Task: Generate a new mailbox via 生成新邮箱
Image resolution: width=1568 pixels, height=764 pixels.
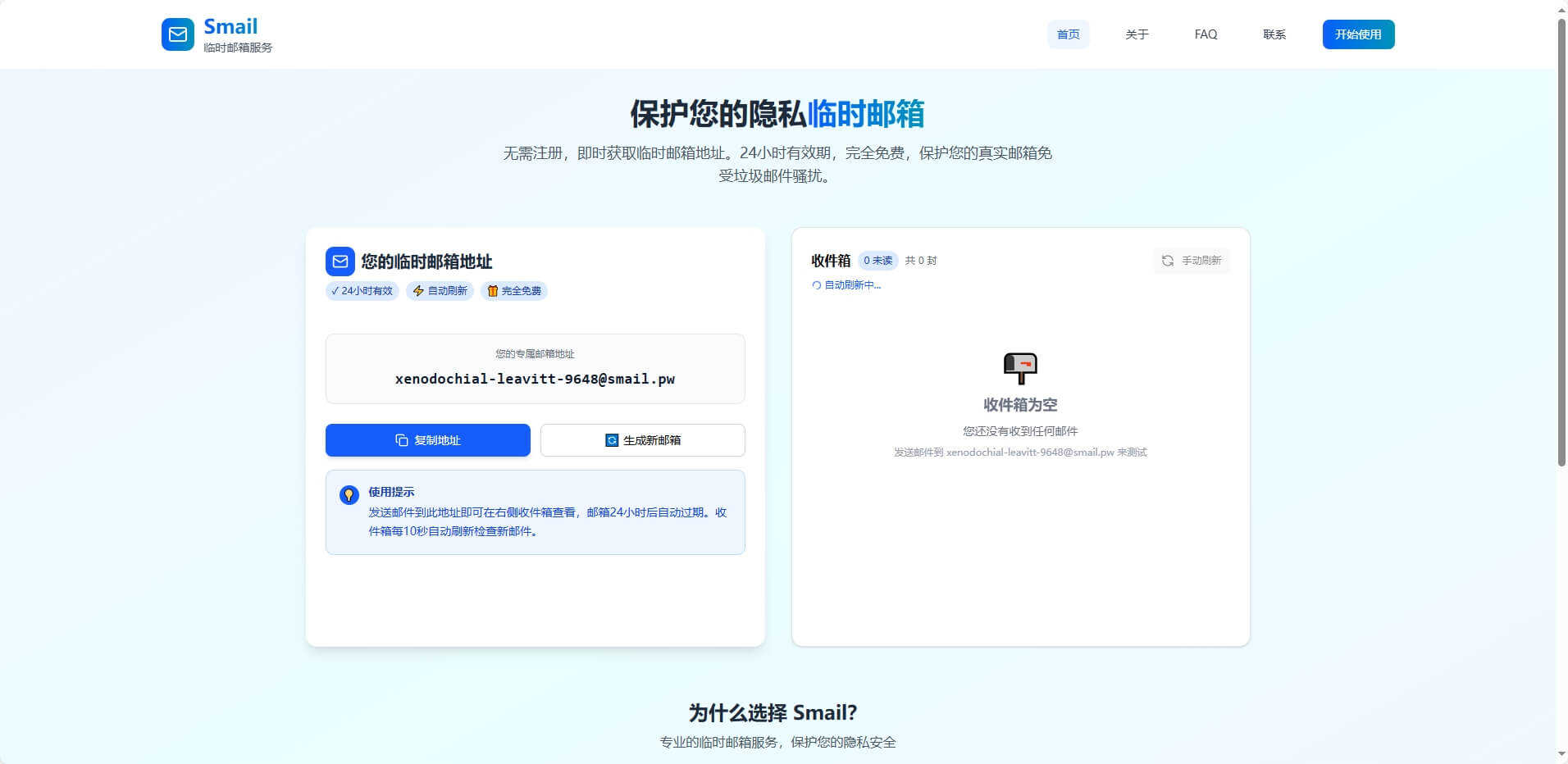Action: [642, 439]
